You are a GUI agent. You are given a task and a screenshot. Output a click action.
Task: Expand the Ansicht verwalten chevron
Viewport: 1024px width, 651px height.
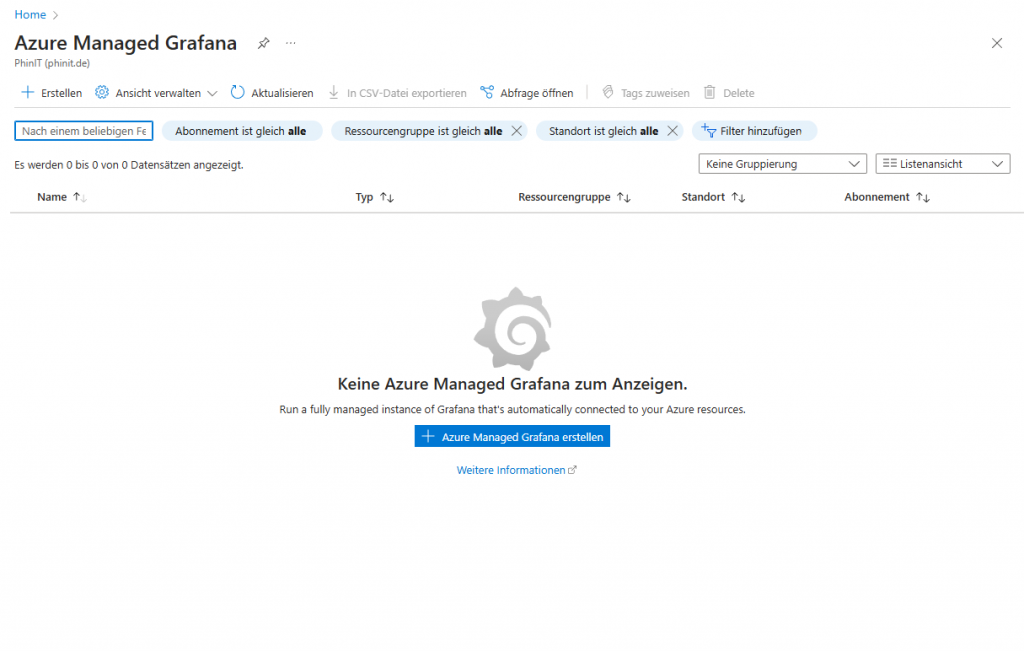click(212, 92)
